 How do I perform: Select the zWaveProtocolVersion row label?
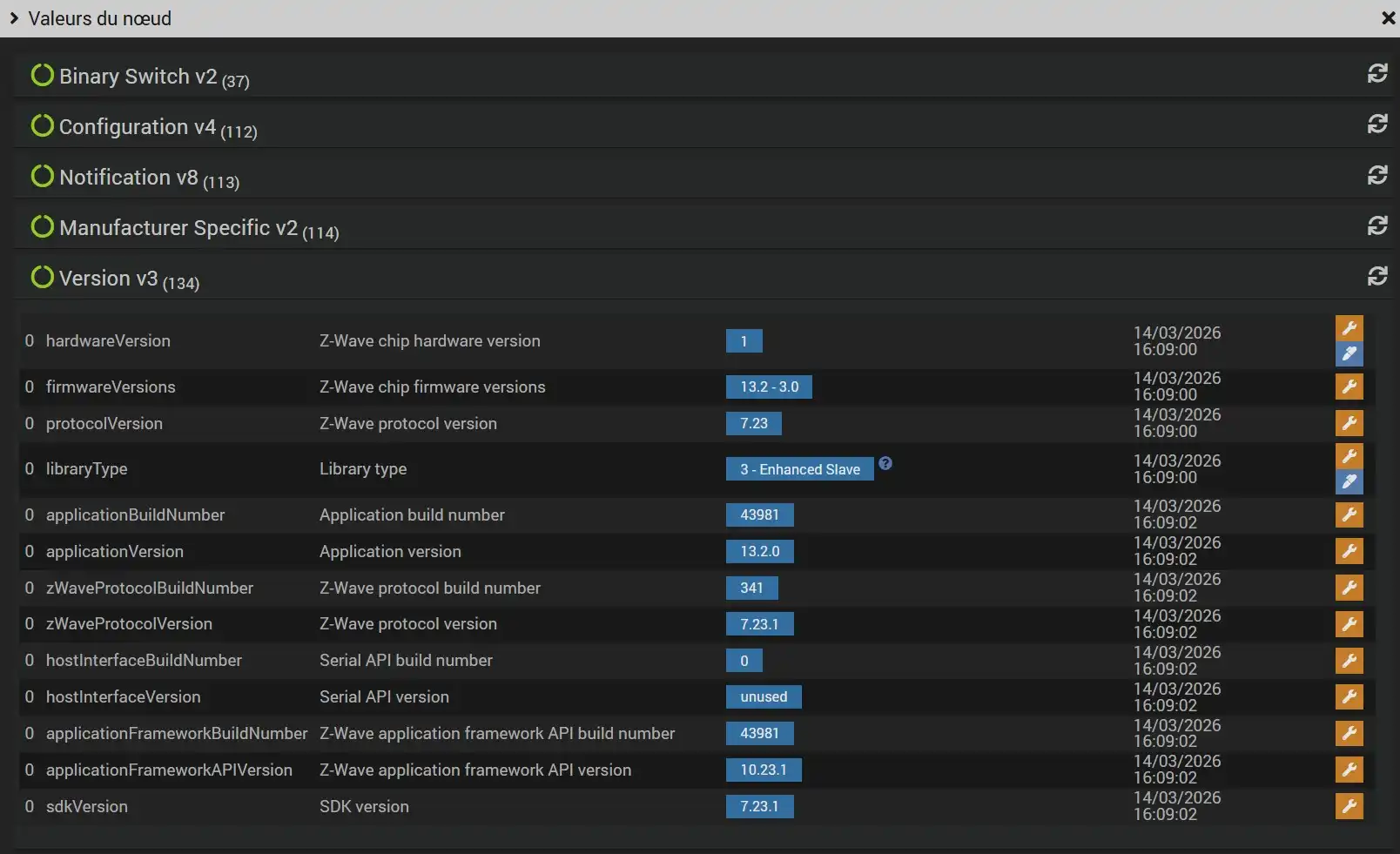pos(129,624)
